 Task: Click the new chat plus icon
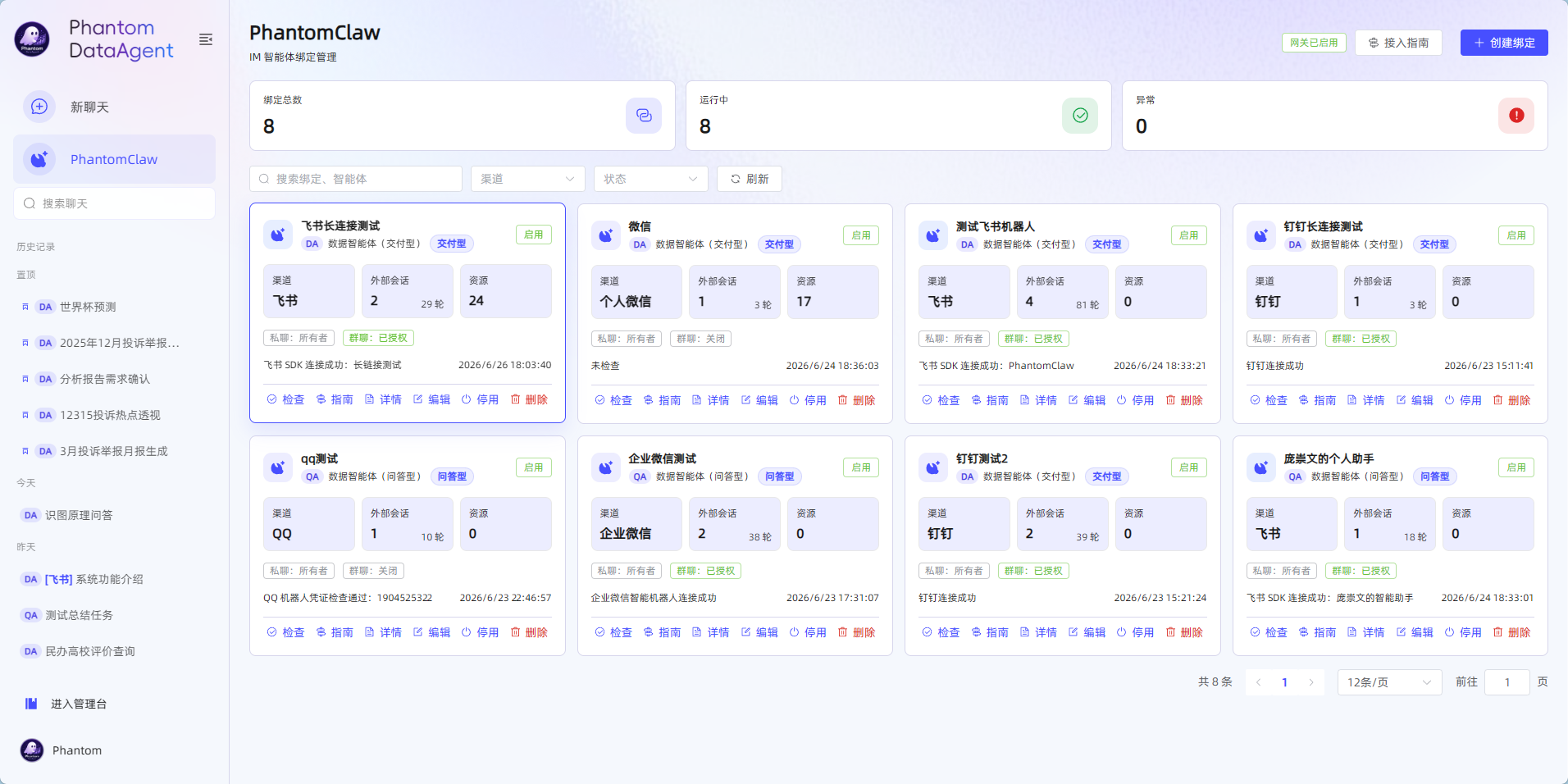[39, 107]
